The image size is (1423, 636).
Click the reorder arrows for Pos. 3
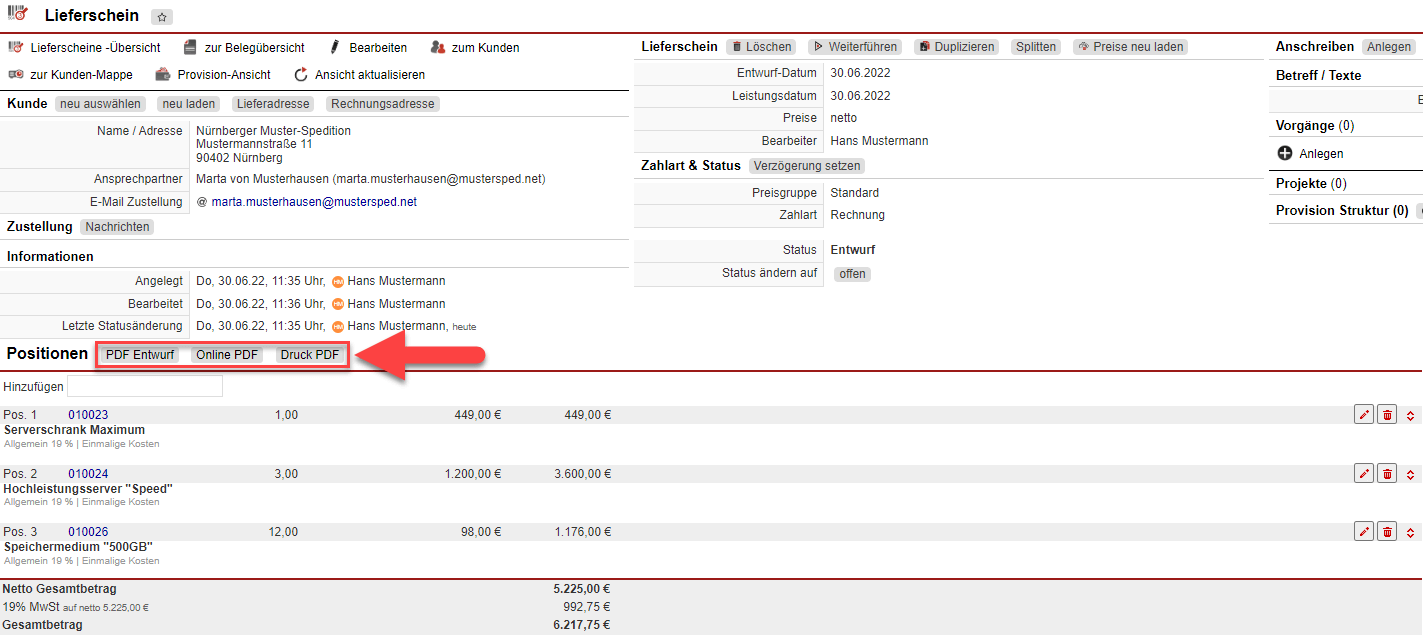[x=1410, y=532]
